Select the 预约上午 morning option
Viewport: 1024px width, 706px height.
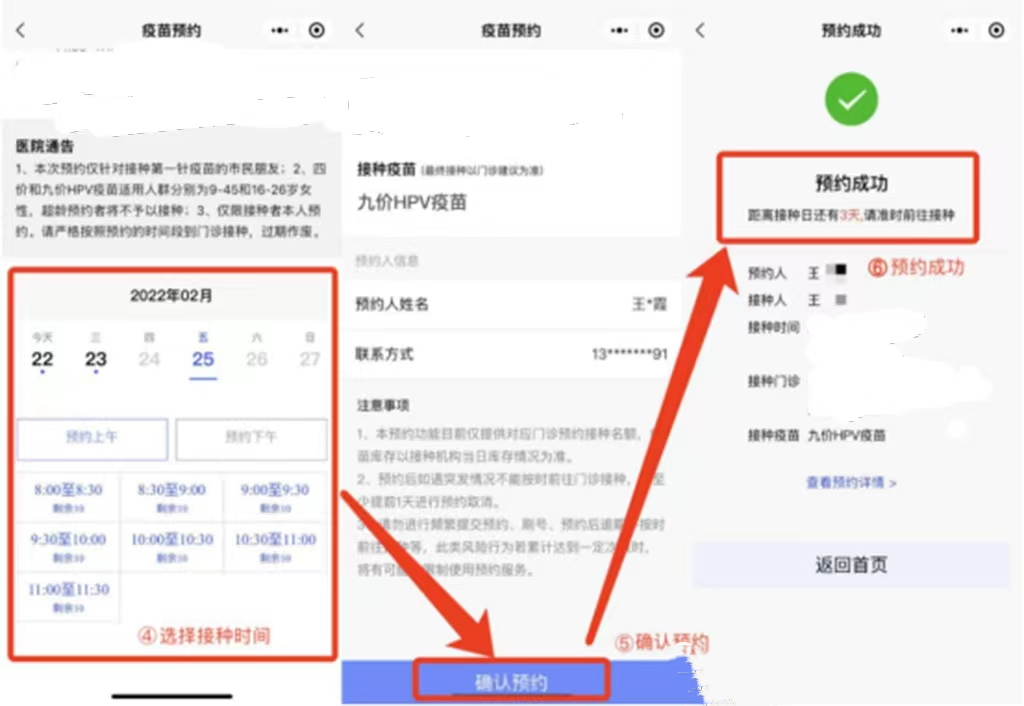point(92,438)
